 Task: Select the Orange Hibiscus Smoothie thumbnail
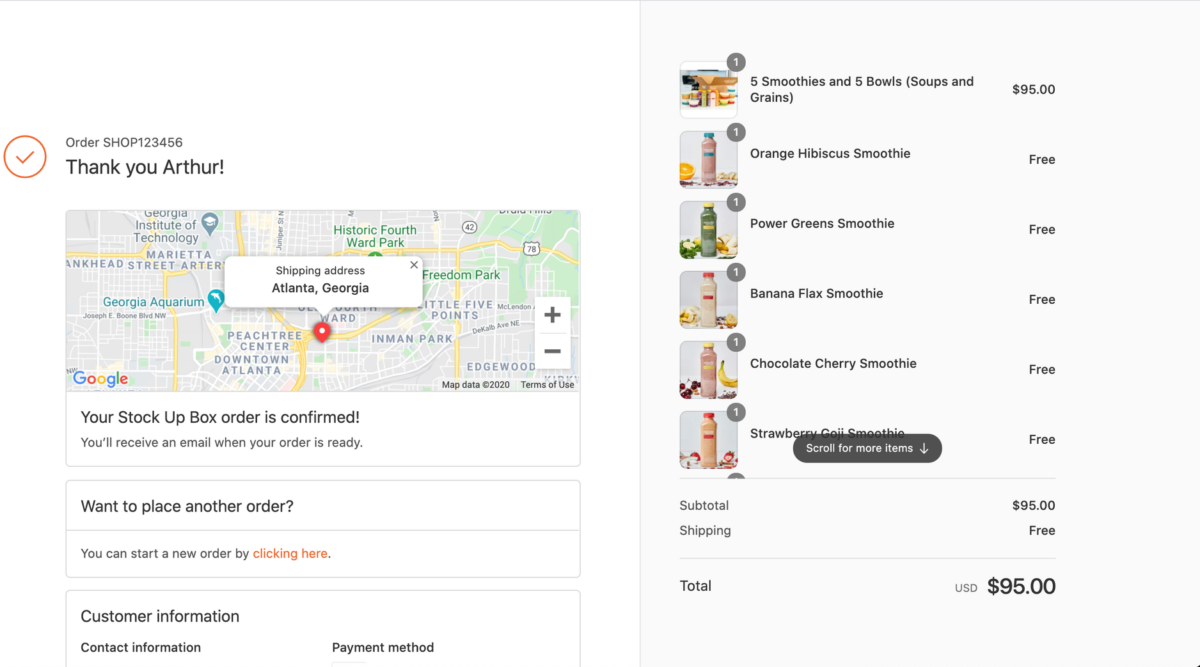click(x=708, y=160)
